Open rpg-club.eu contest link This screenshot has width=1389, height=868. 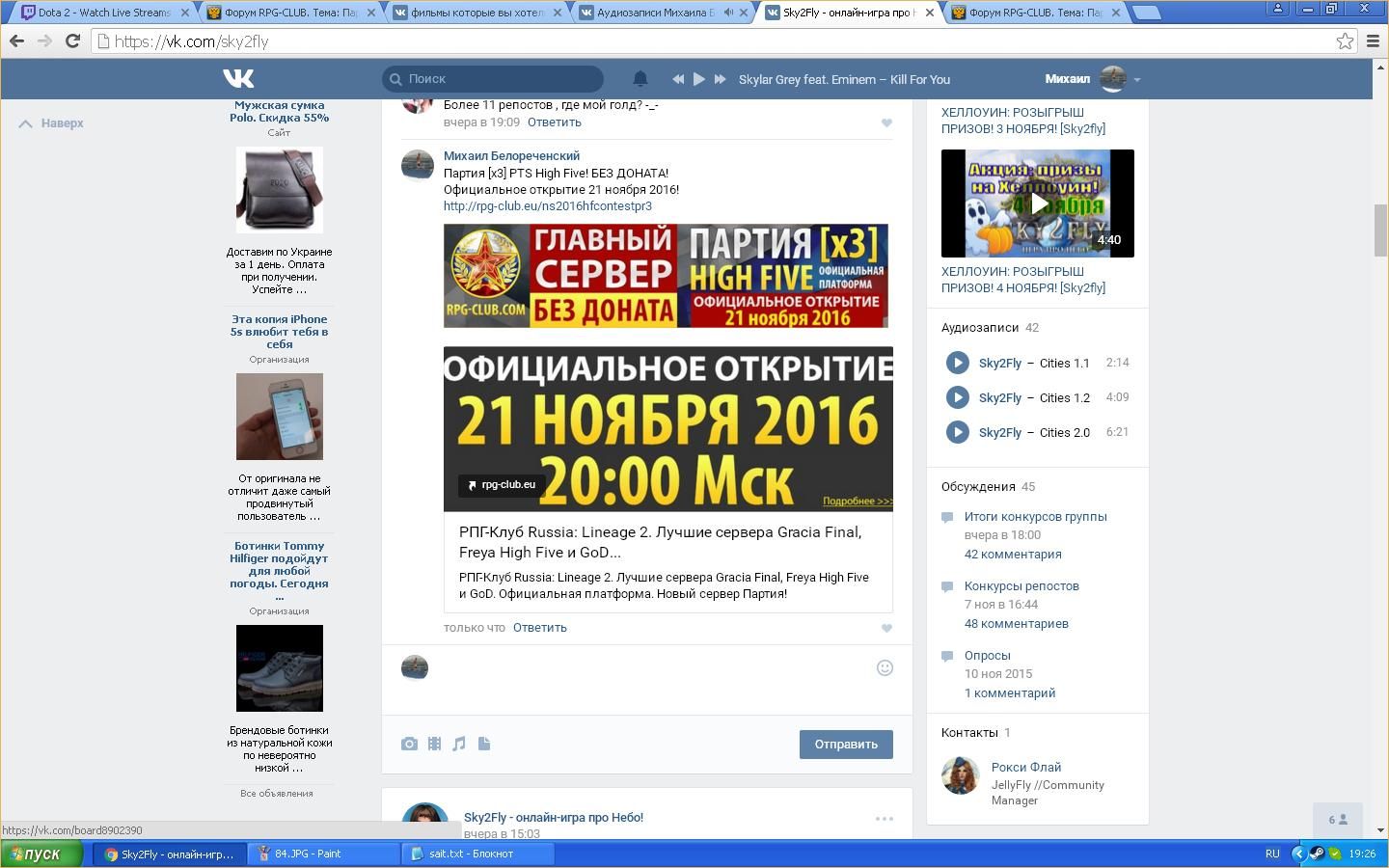coord(548,205)
